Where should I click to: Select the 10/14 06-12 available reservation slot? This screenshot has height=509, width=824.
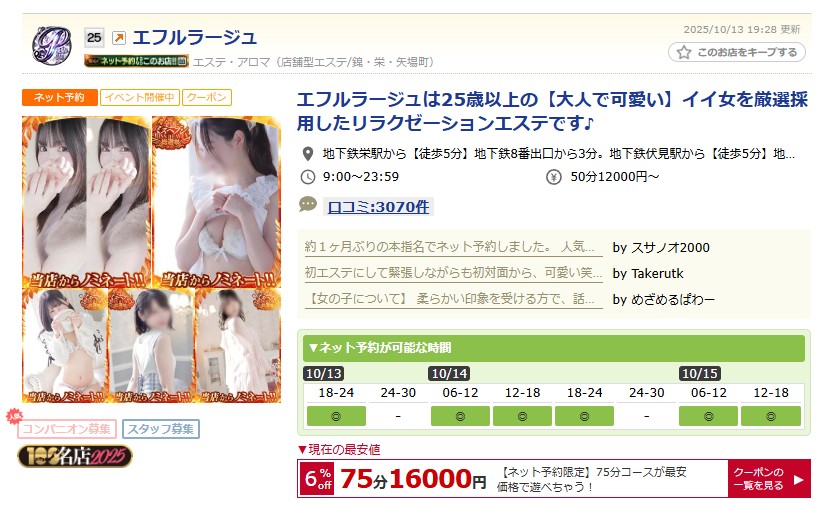point(460,416)
